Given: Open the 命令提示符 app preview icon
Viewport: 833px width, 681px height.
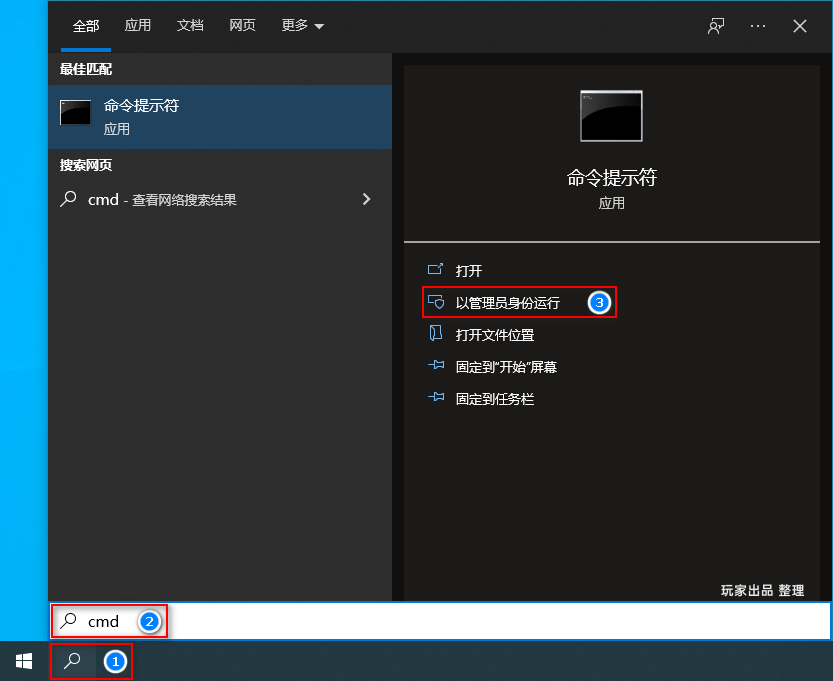Looking at the screenshot, I should pos(610,116).
